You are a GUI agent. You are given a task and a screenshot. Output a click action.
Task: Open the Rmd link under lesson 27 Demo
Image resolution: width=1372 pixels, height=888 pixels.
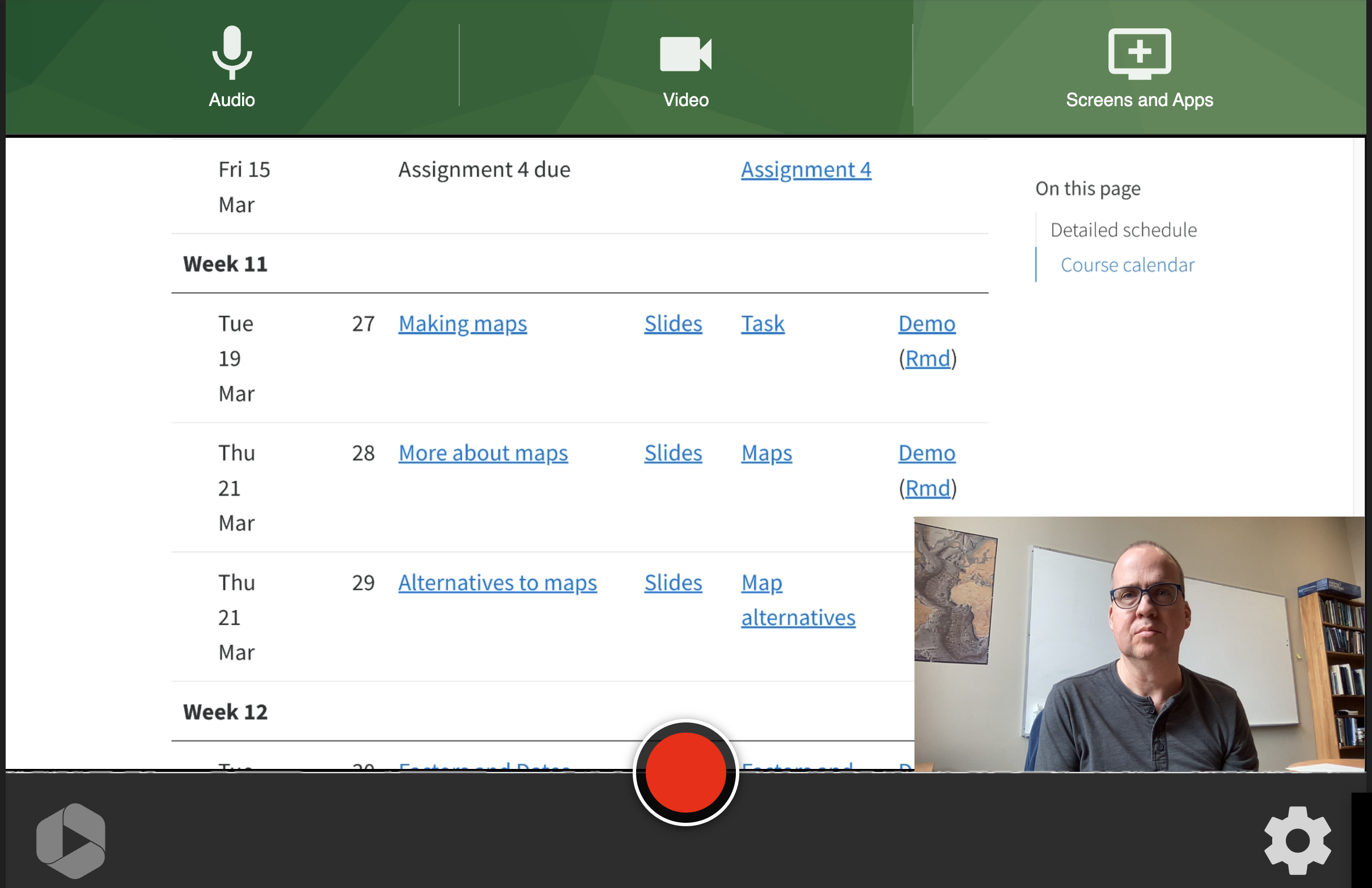pyautogui.click(x=928, y=359)
